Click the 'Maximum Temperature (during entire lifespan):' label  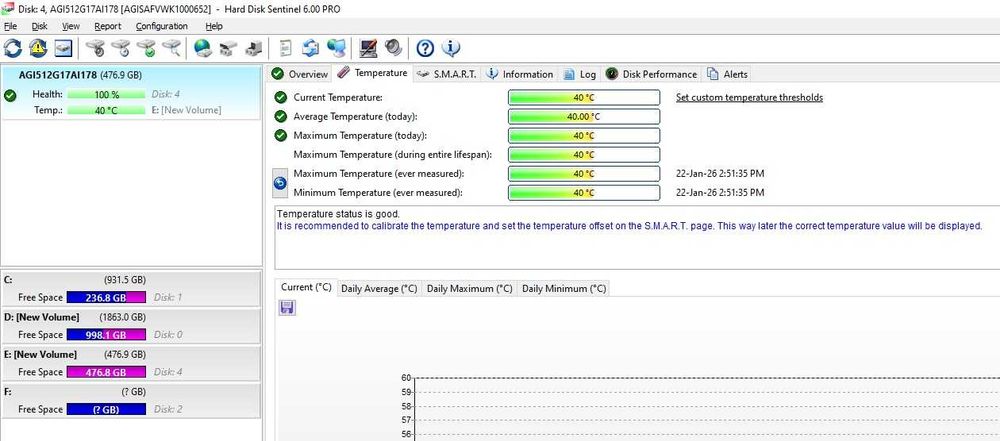tap(393, 154)
